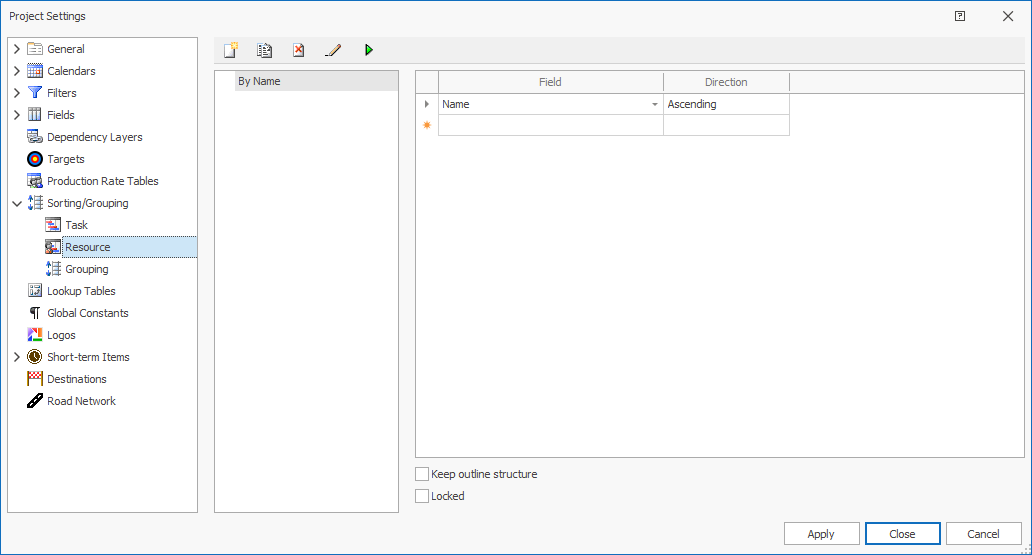Toggle the Locked checkbox
Viewport: 1032px width, 555px height.
tap(422, 496)
